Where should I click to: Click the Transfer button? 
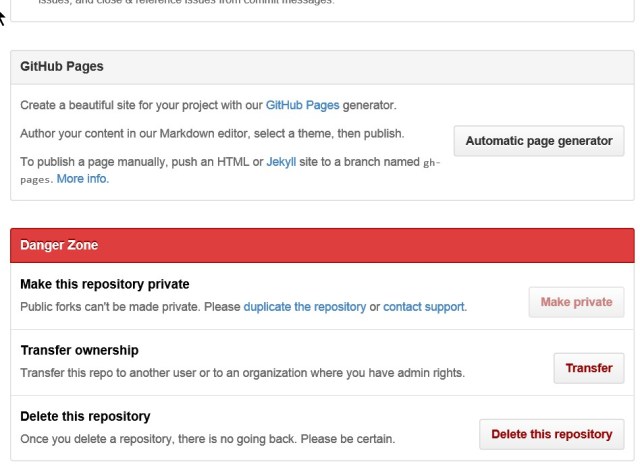[x=588, y=368]
